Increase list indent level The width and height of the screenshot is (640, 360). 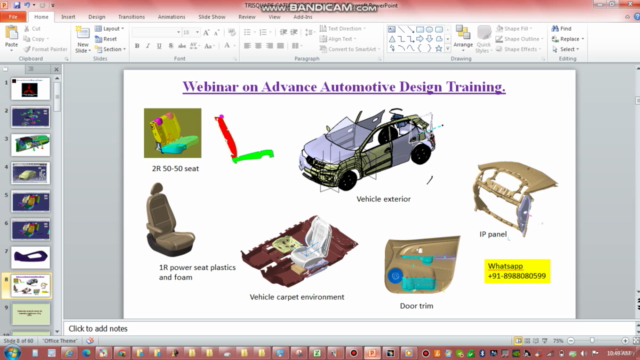(x=294, y=32)
